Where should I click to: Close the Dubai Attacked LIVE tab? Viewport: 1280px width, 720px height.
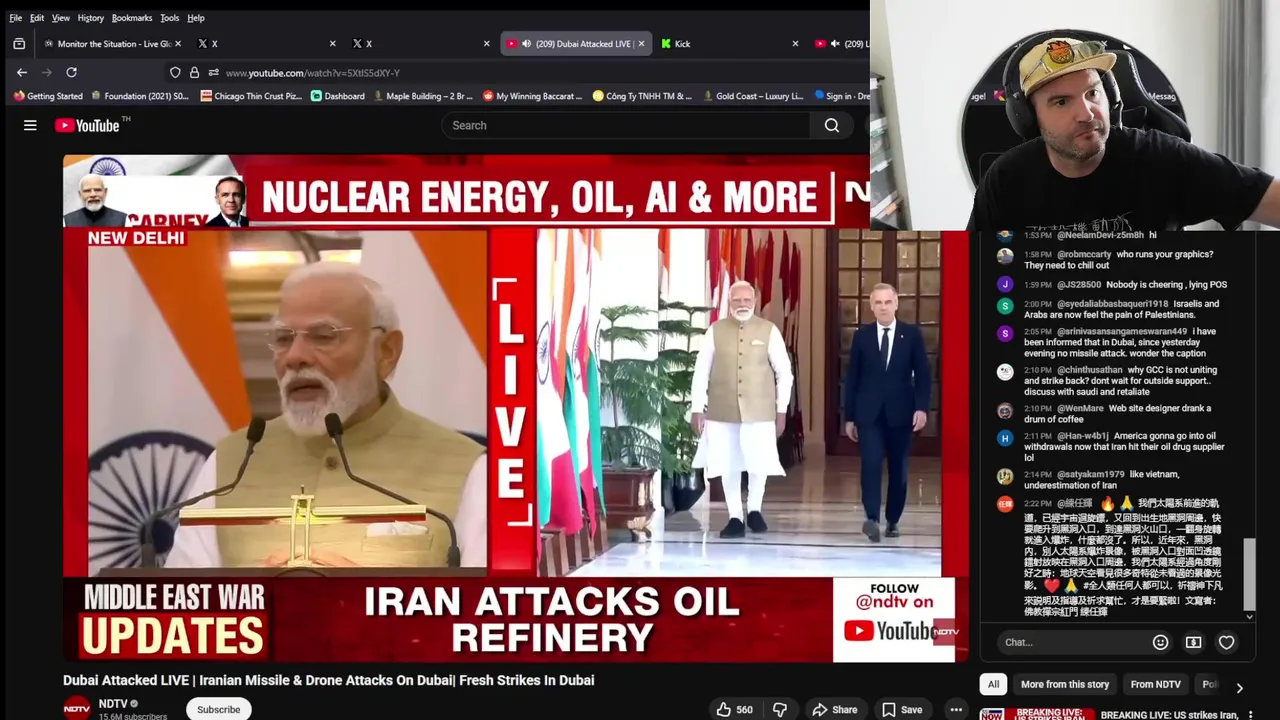tap(641, 44)
